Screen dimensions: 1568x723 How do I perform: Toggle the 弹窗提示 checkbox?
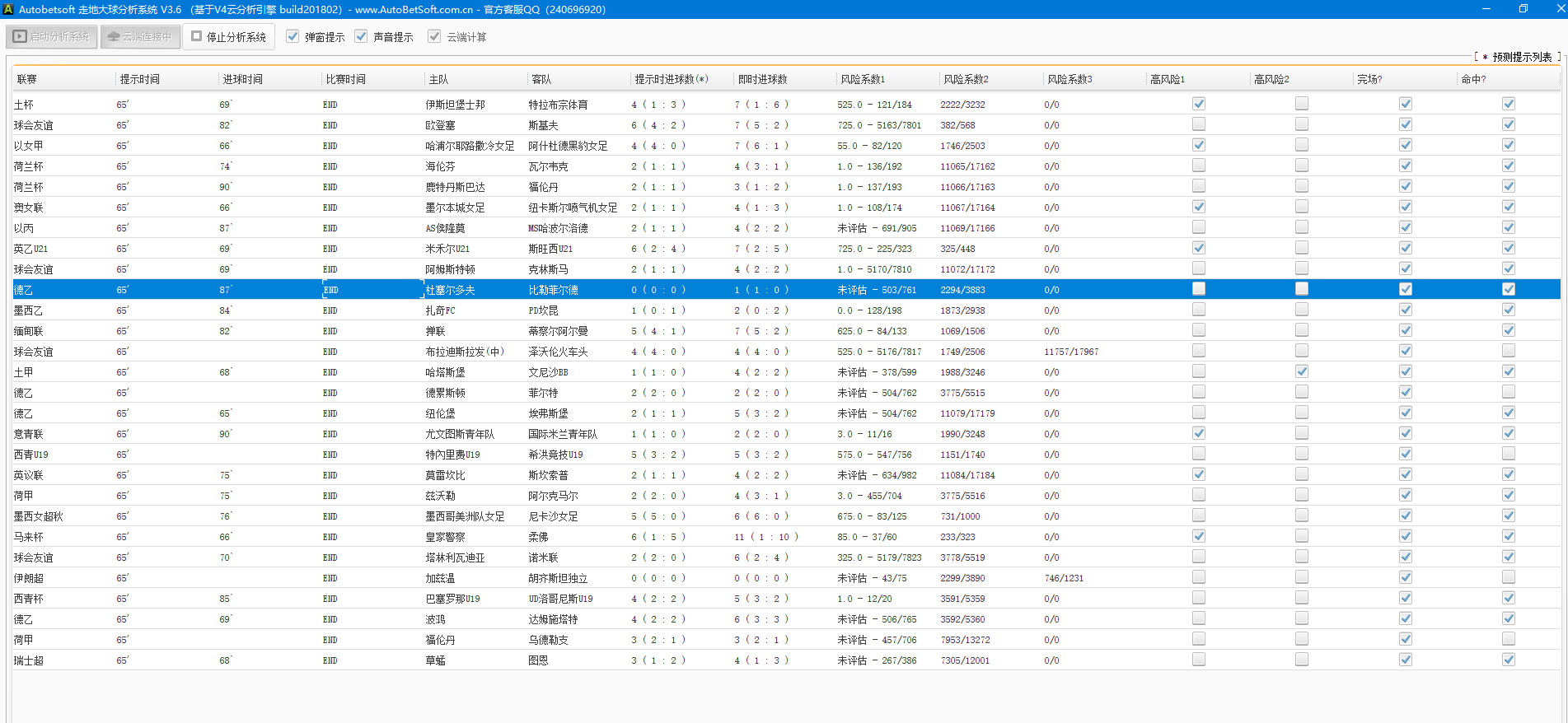pos(293,37)
